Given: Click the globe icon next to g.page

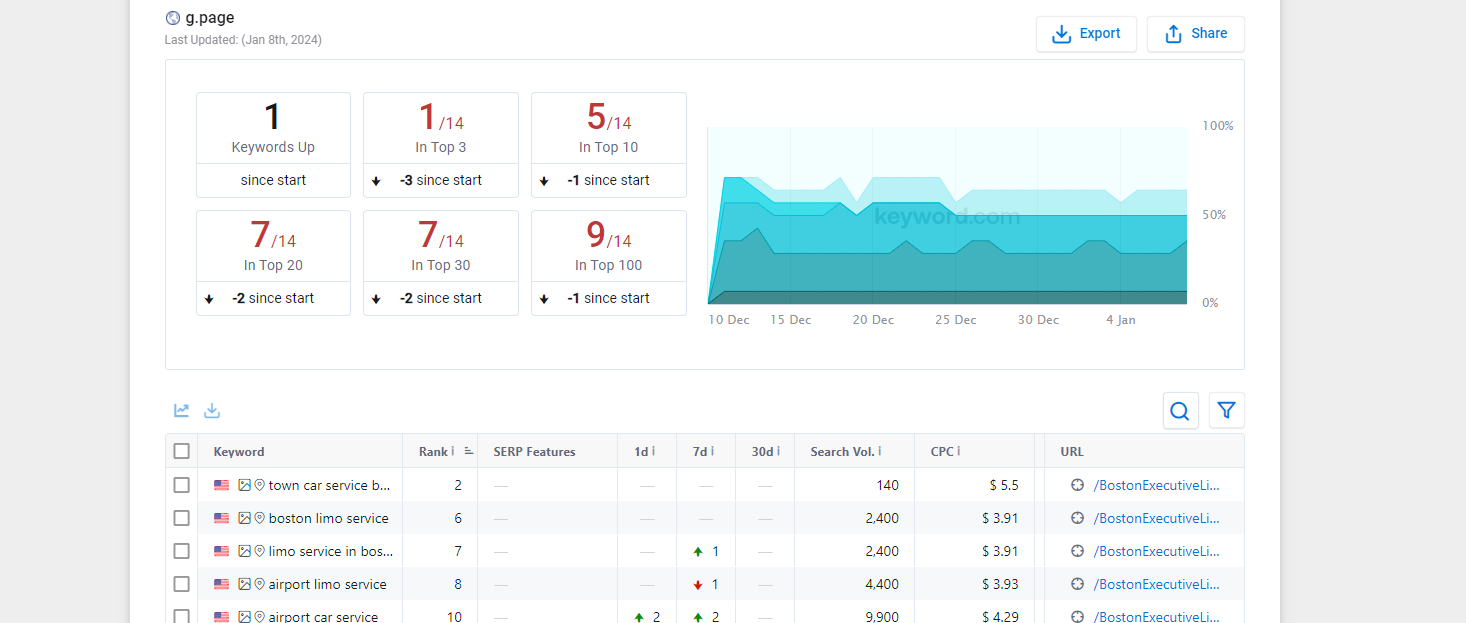Looking at the screenshot, I should [173, 18].
